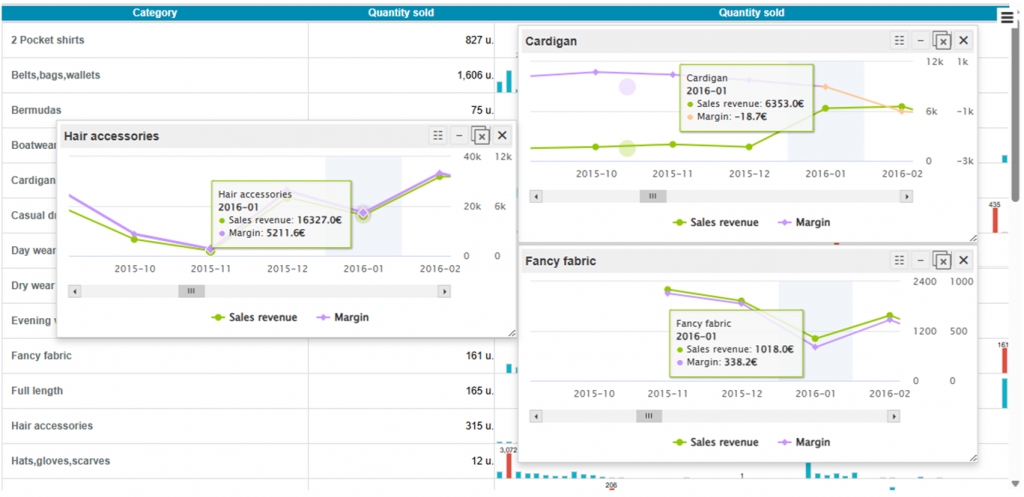Viewport: 1024px width, 497px height.
Task: Toggle Margin series in Fancy fabric legend
Action: [804, 442]
